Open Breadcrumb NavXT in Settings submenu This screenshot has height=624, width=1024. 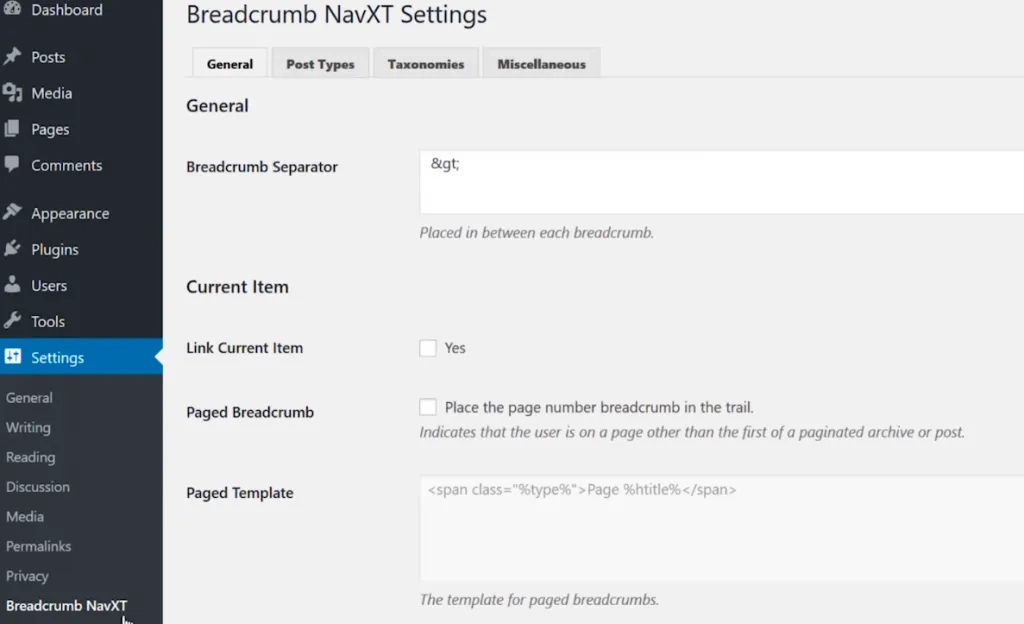(x=66, y=606)
